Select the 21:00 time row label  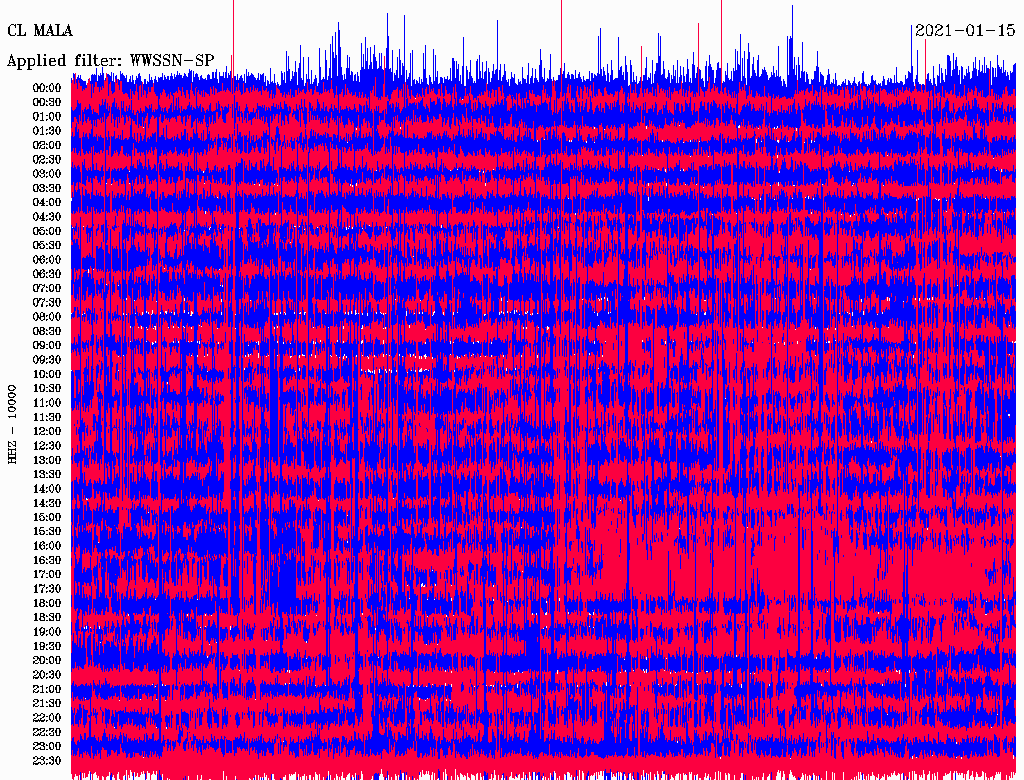point(47,689)
